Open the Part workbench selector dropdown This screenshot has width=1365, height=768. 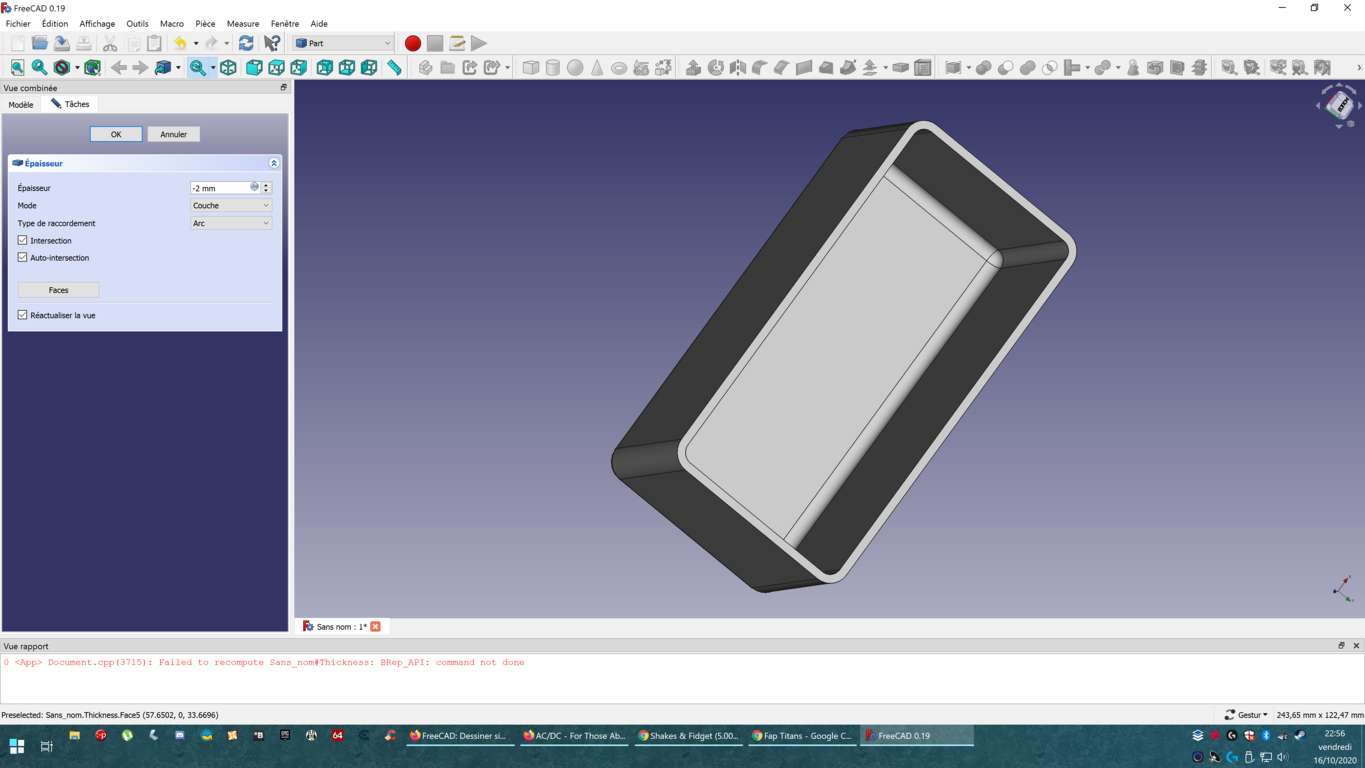pyautogui.click(x=343, y=43)
